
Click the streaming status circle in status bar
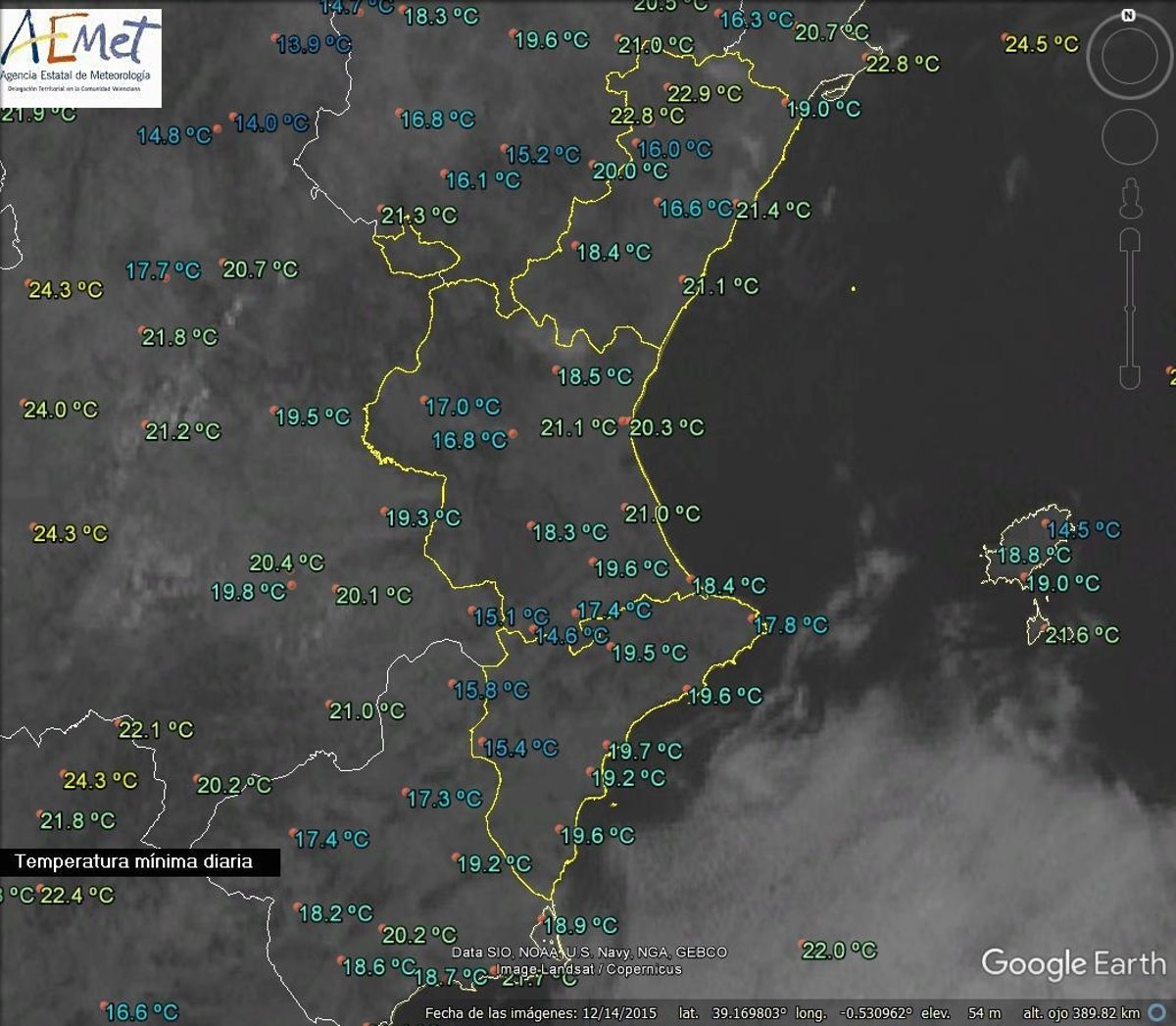click(x=1158, y=1012)
